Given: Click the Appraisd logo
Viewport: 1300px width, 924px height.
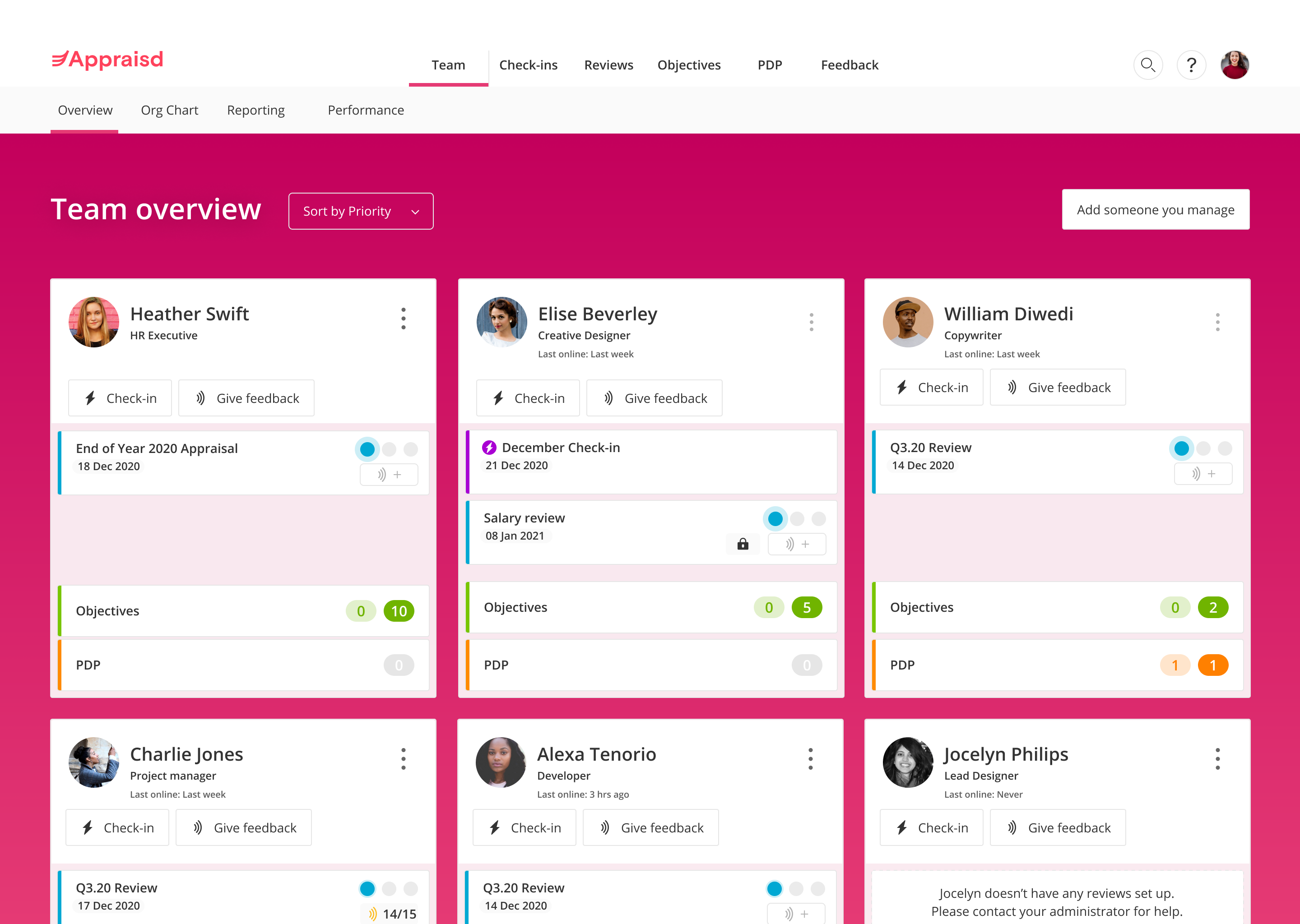Looking at the screenshot, I should click(x=107, y=59).
